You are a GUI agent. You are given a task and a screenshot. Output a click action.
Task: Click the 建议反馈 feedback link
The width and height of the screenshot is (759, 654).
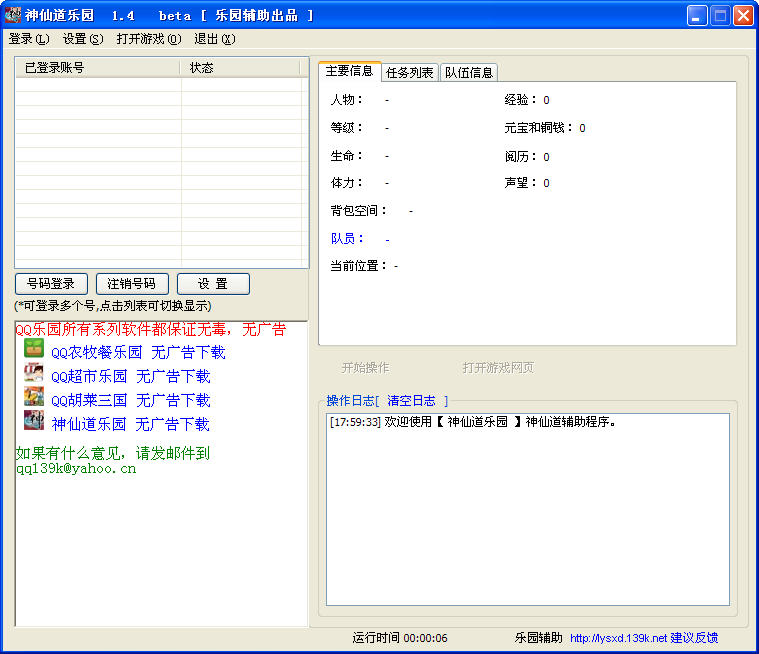point(694,638)
